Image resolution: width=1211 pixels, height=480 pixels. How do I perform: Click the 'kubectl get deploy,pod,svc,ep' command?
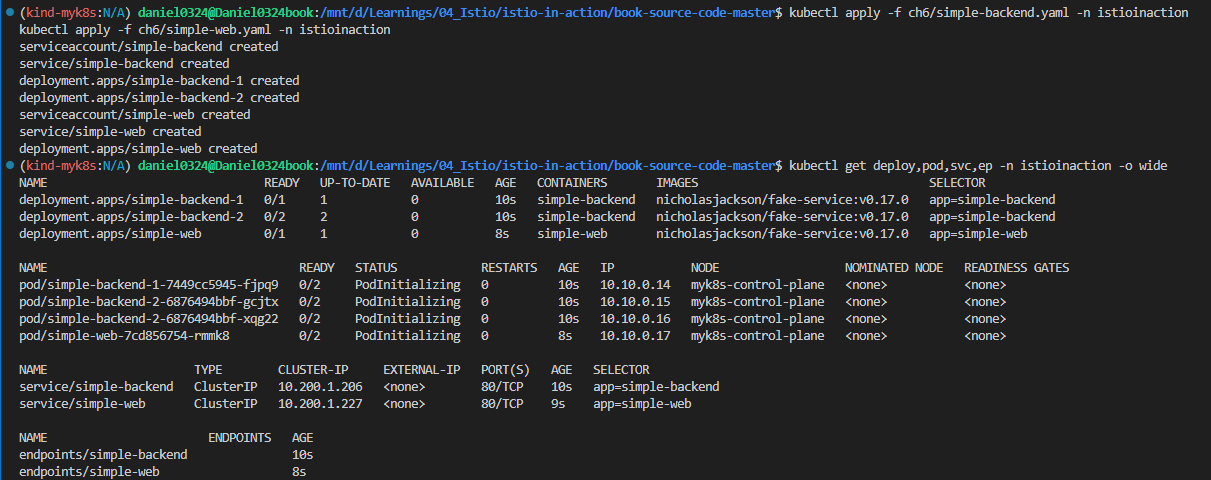[x=978, y=166]
